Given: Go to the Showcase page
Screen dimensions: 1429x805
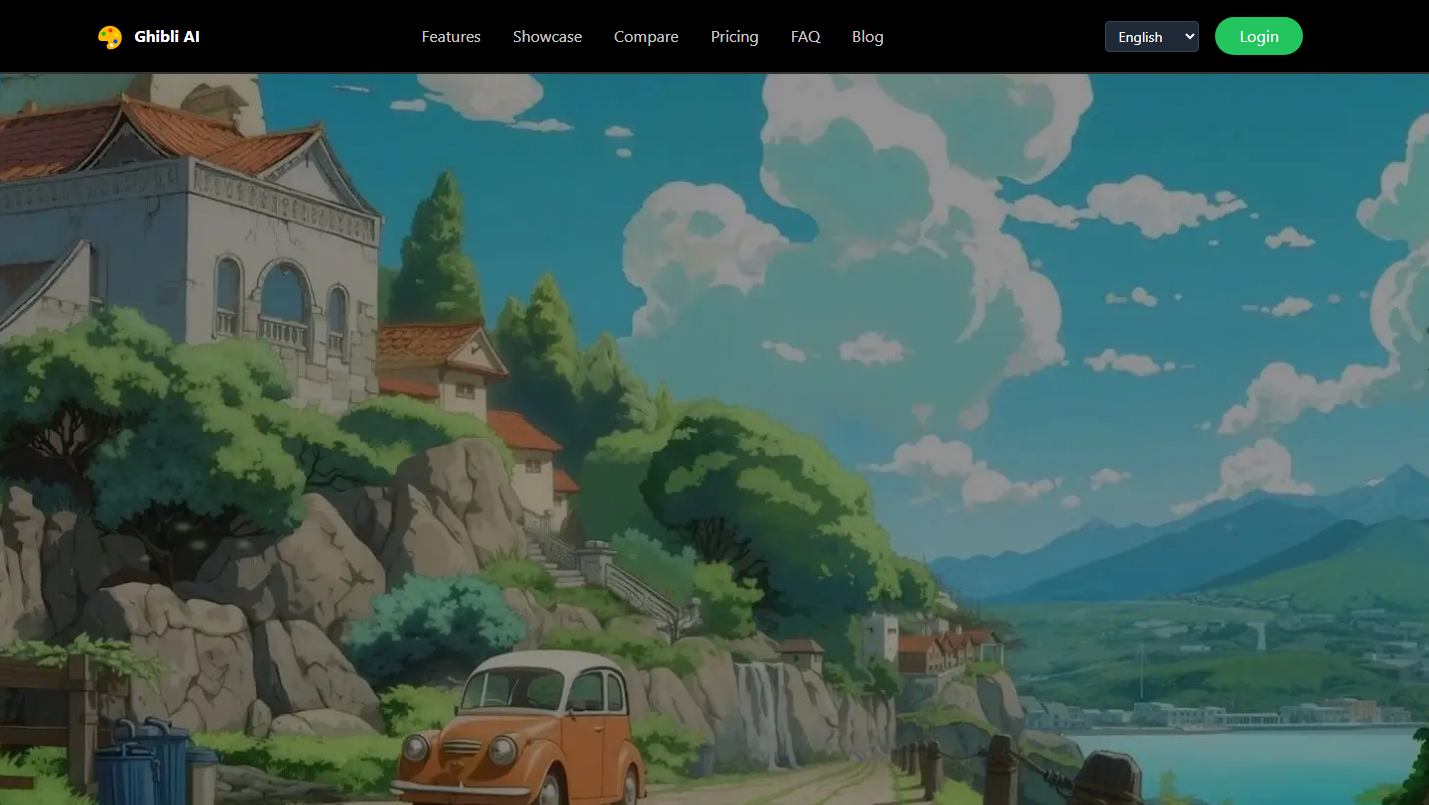Looking at the screenshot, I should tap(547, 37).
